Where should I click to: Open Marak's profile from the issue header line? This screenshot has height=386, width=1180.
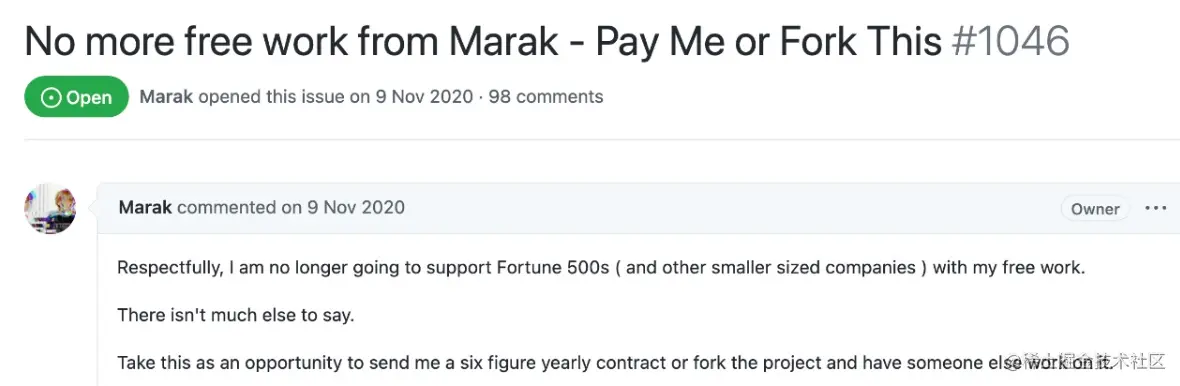(166, 97)
